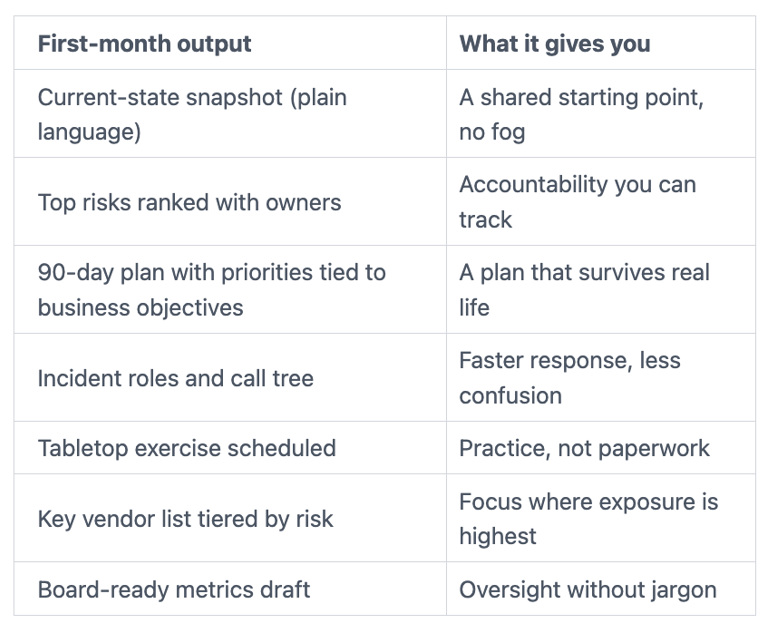The height and width of the screenshot is (633, 768).
Task: Select the "Incident roles and call tree" cell
Action: coord(175,378)
